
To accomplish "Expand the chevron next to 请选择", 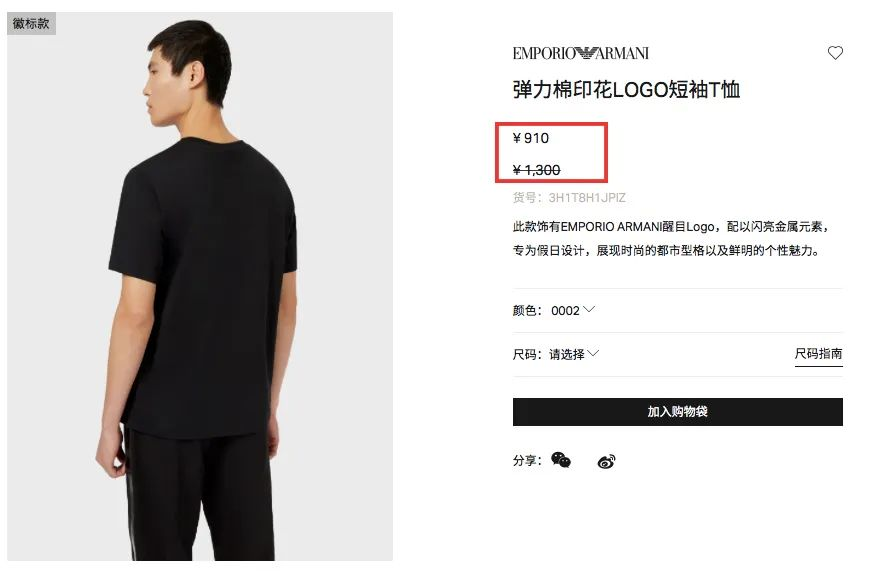I will pos(593,353).
